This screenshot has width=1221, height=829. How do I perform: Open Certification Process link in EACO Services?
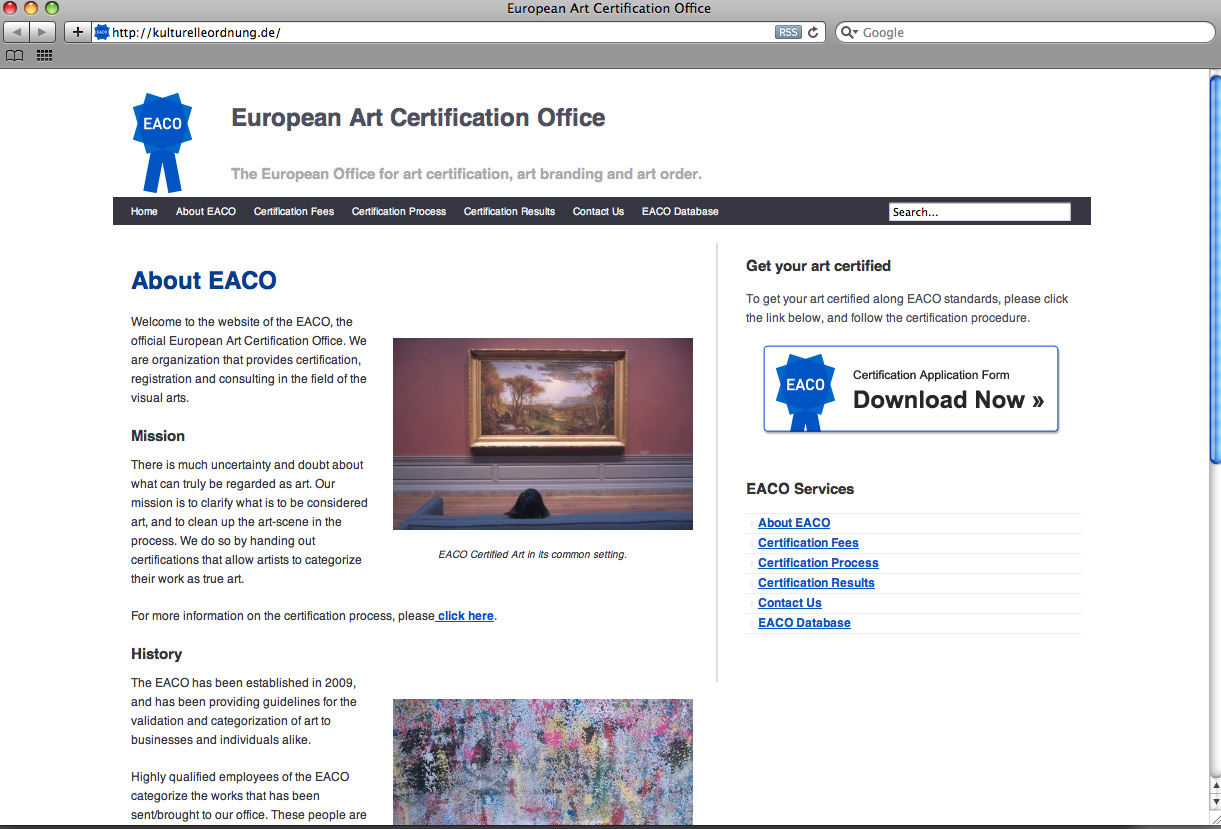[818, 563]
